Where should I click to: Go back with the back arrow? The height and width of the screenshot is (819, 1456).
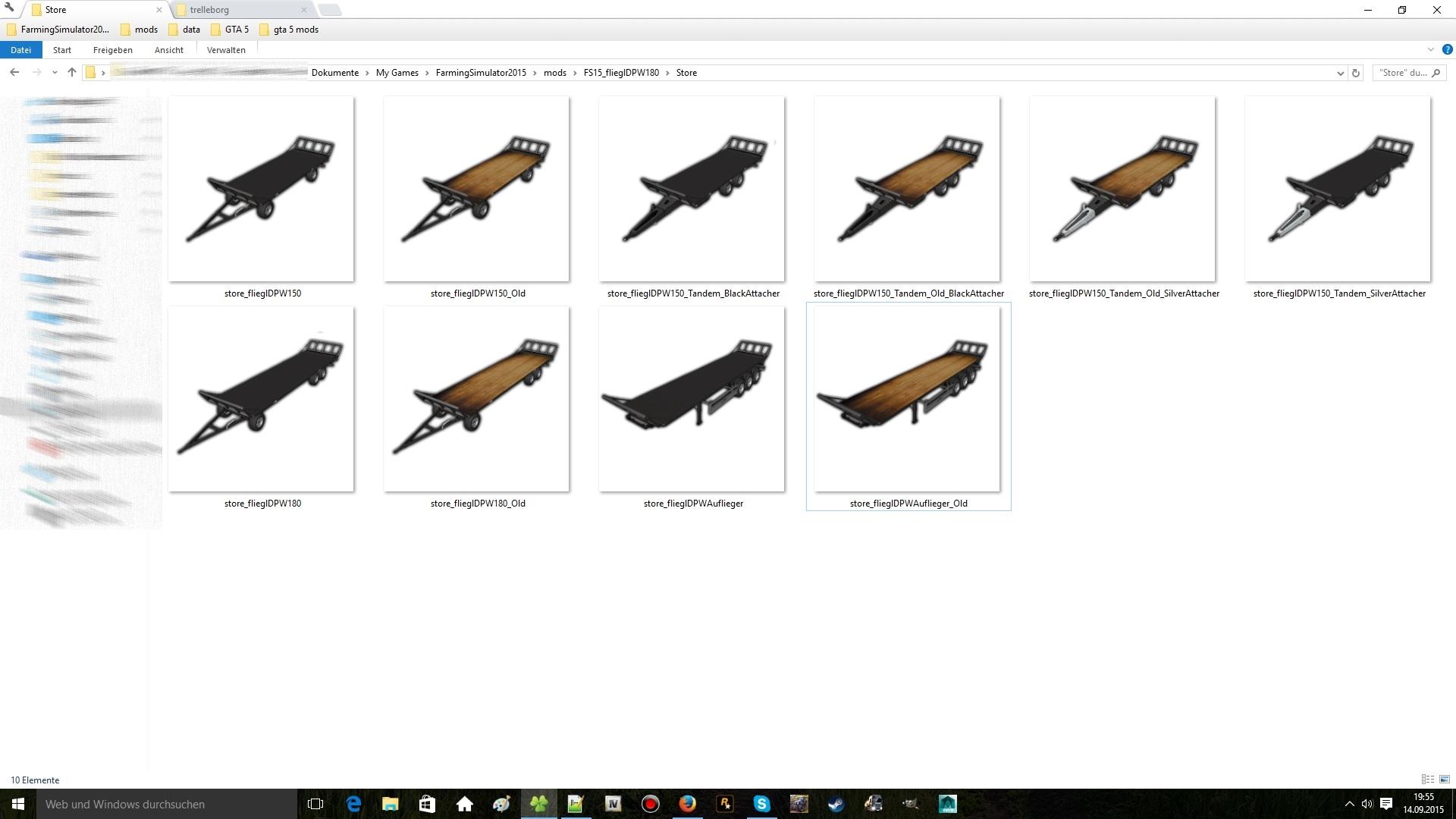14,73
